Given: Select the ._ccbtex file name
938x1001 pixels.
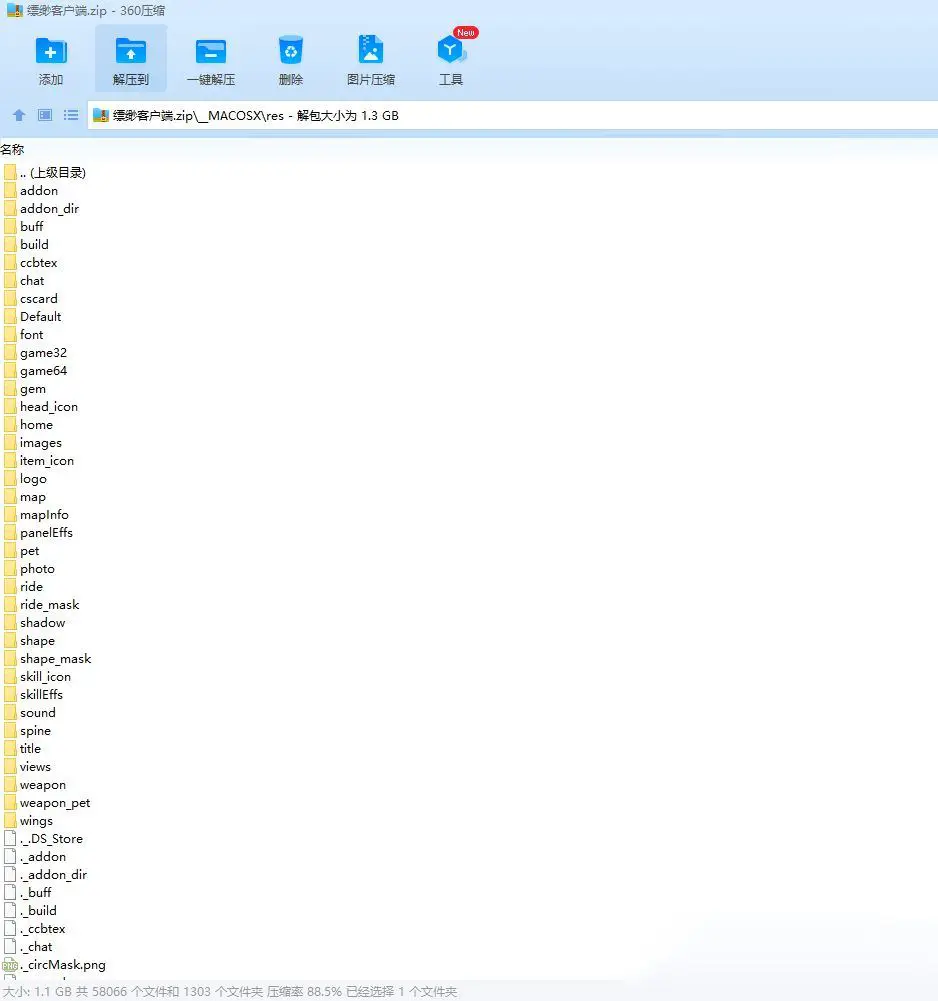Looking at the screenshot, I should [x=43, y=929].
